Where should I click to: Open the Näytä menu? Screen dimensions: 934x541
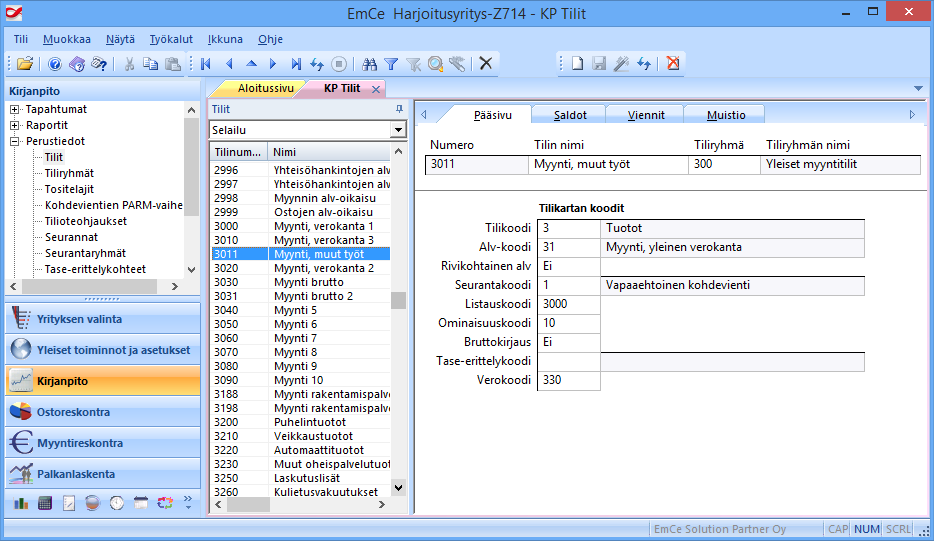pyautogui.click(x=120, y=39)
